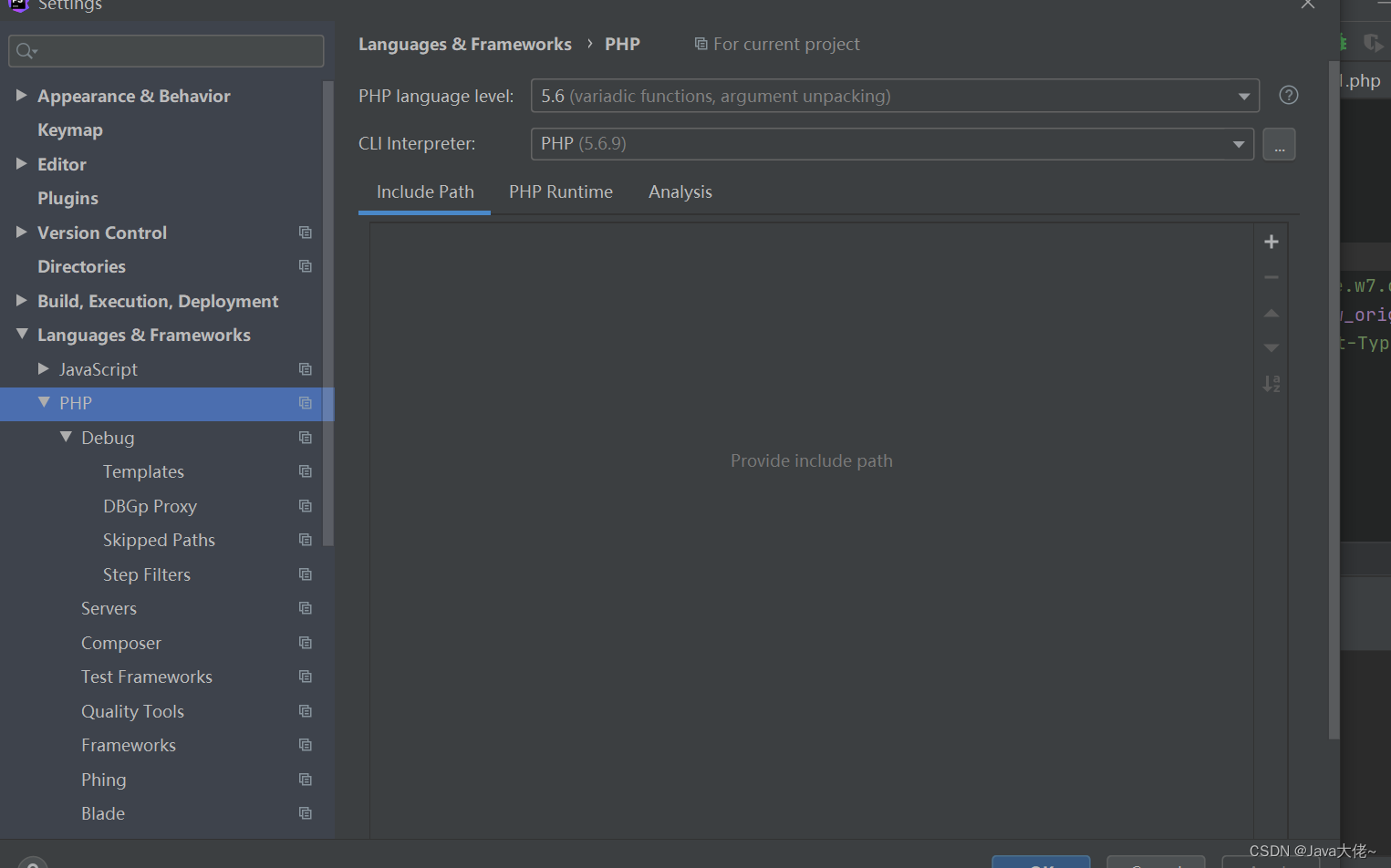Click the copy-settings icon beside Blade

tap(305, 813)
